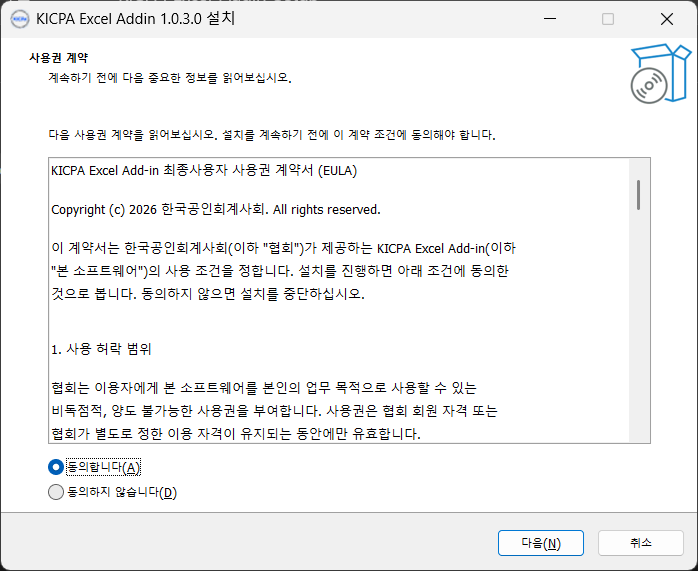The height and width of the screenshot is (571, 698).
Task: Click the 다음(N) button
Action: tap(540, 543)
